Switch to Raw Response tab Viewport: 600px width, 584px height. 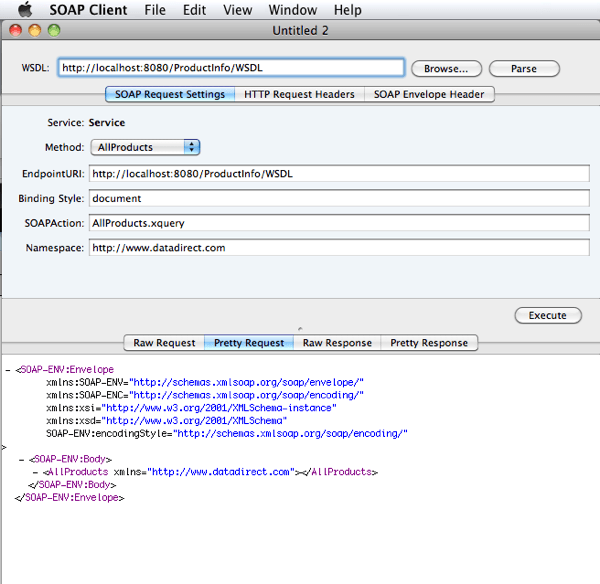[337, 343]
